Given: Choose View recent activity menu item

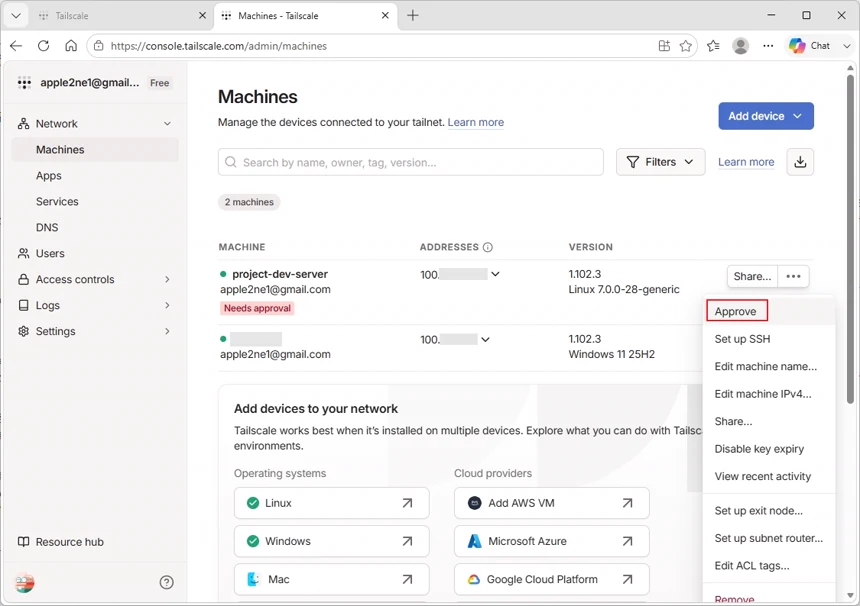Looking at the screenshot, I should [769, 476].
